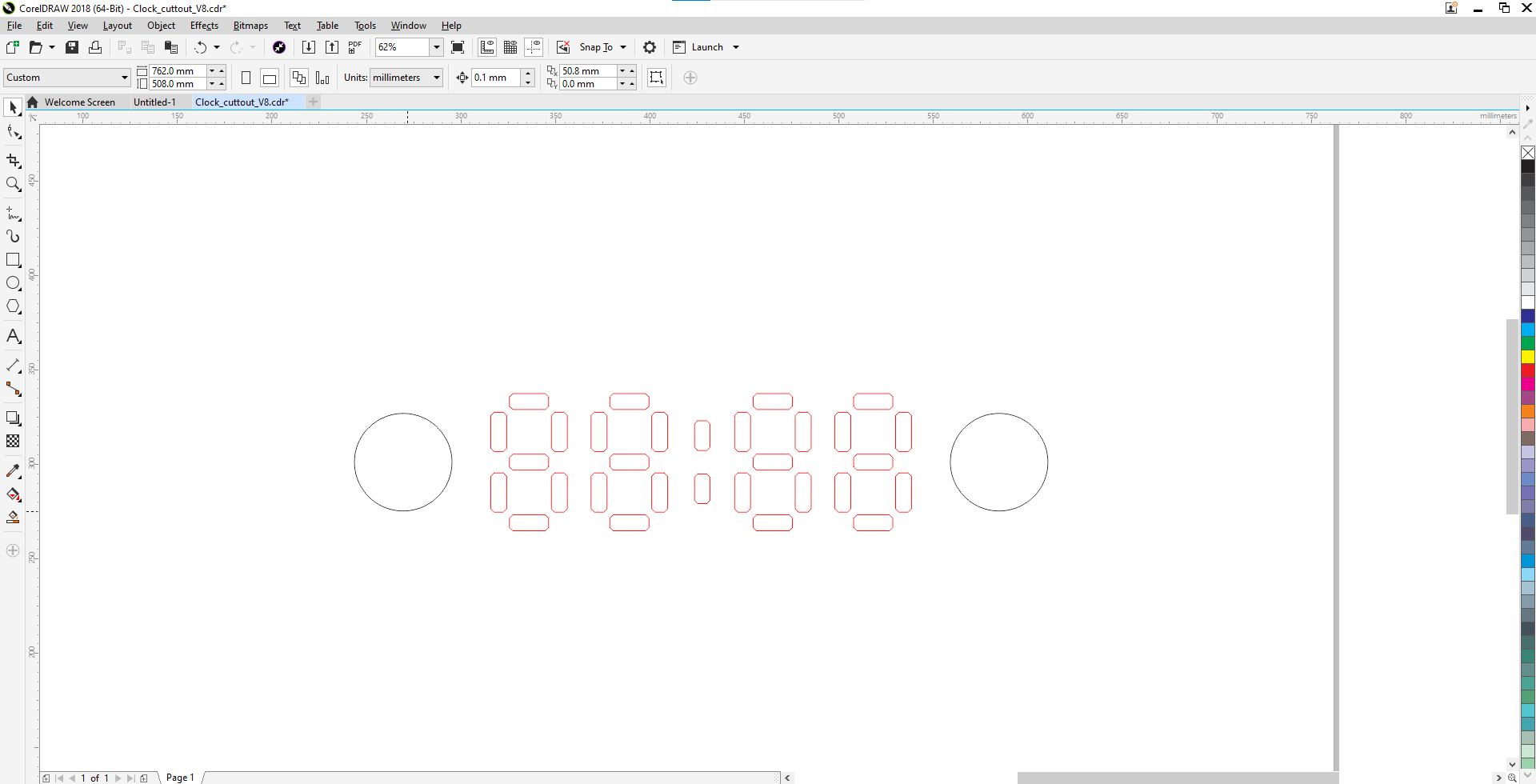Toggle Treat as filled button
This screenshot has height=784, width=1536.
[x=657, y=78]
